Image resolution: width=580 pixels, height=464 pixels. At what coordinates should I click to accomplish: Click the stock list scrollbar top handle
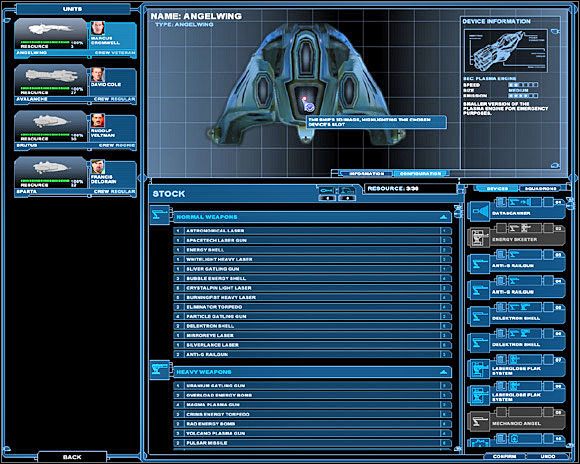[x=458, y=212]
